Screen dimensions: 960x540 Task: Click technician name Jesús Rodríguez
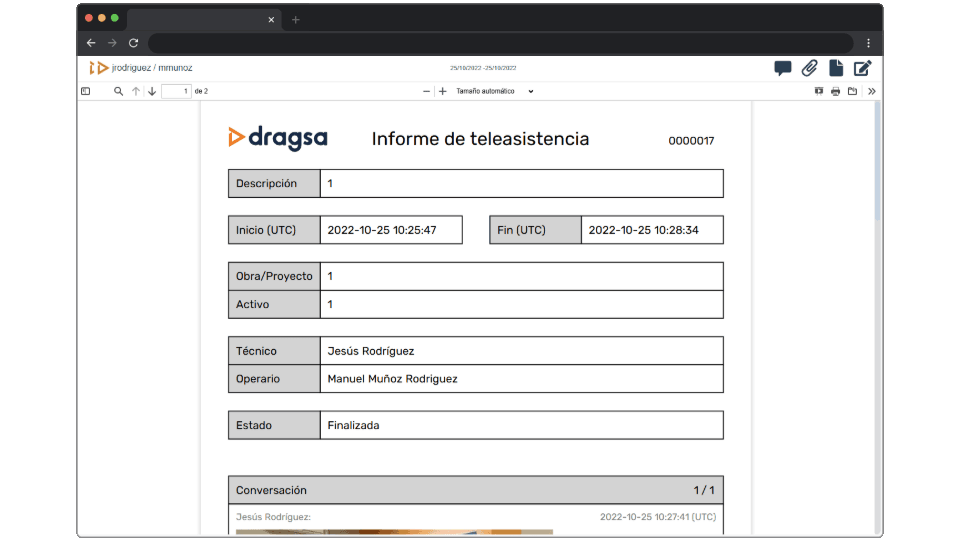coord(371,351)
